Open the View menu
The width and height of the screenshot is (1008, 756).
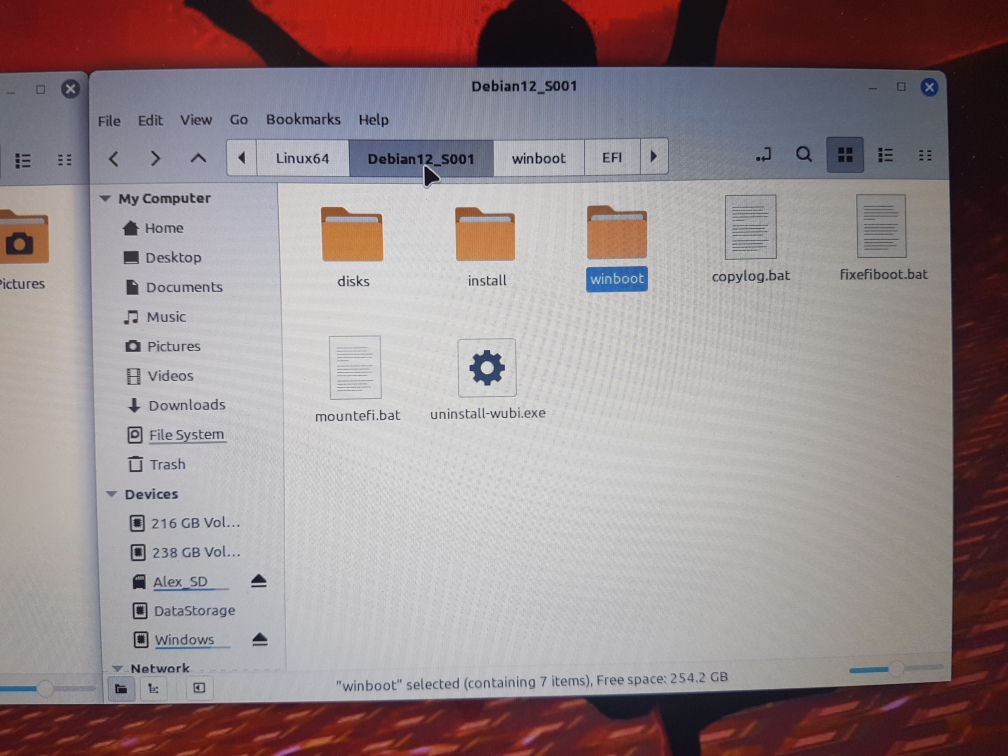pyautogui.click(x=196, y=120)
